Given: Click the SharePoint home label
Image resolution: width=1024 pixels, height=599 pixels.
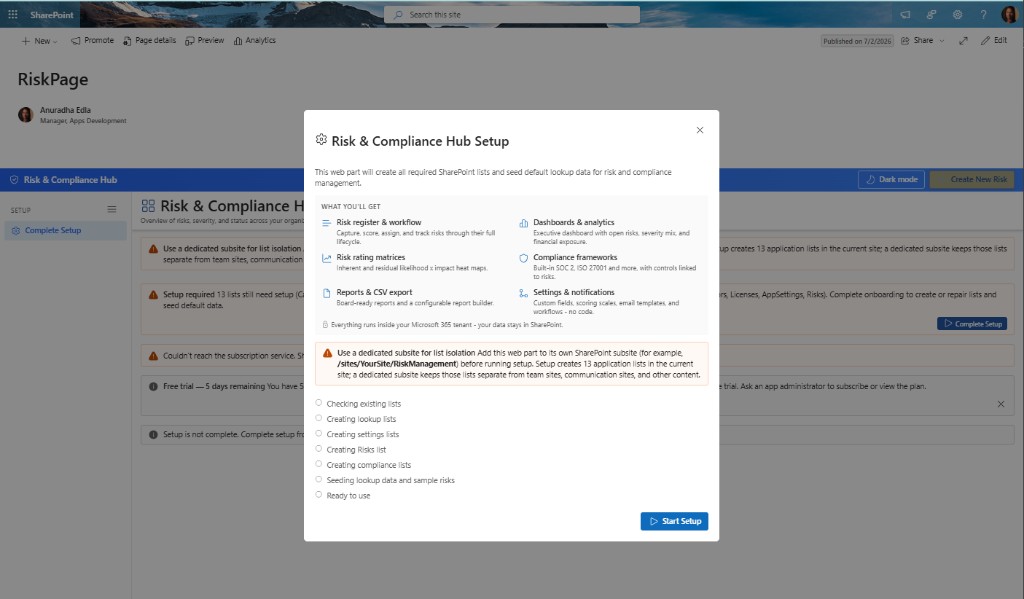Looking at the screenshot, I should (52, 14).
